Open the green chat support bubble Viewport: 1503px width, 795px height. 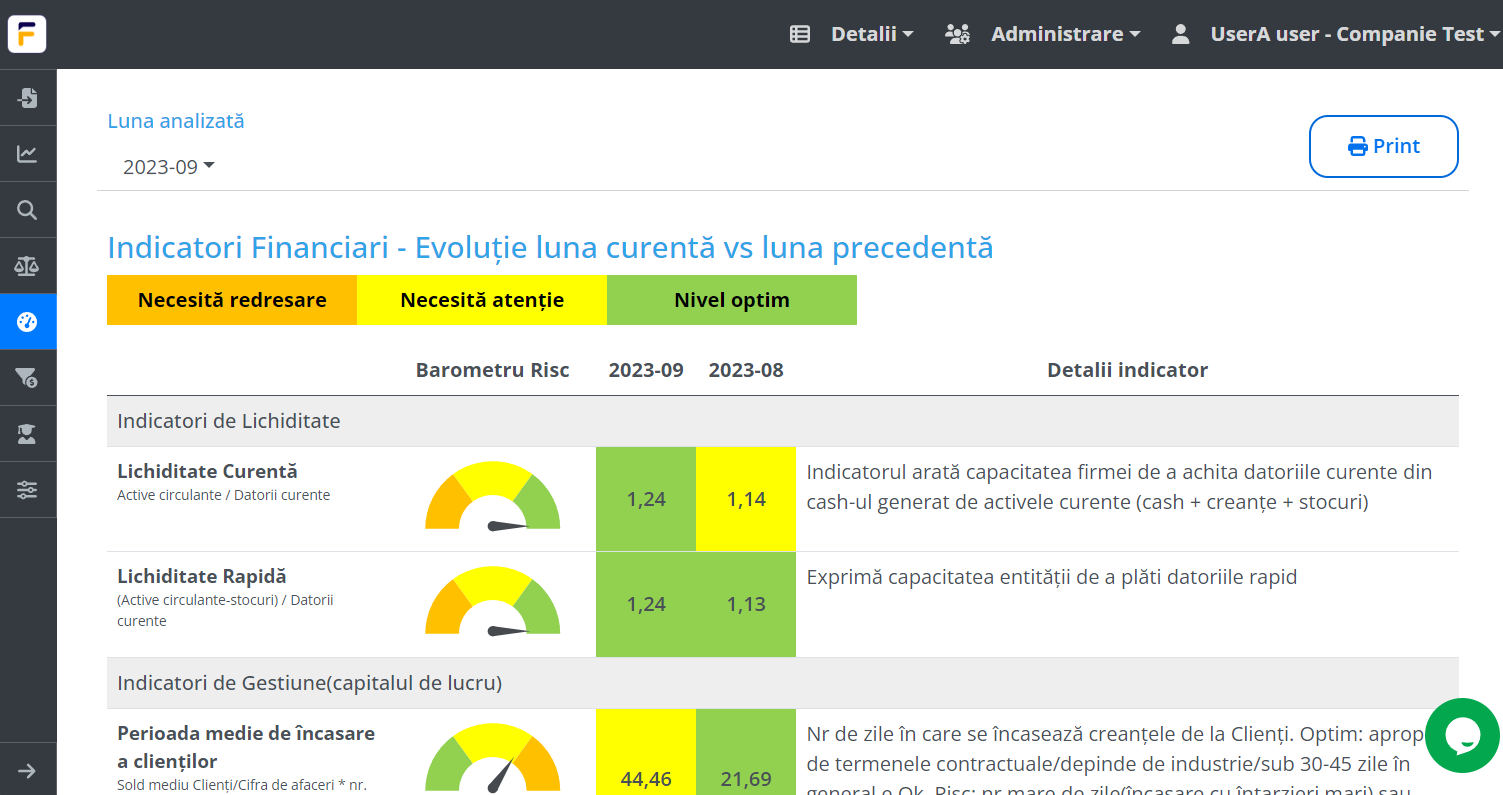point(1463,735)
